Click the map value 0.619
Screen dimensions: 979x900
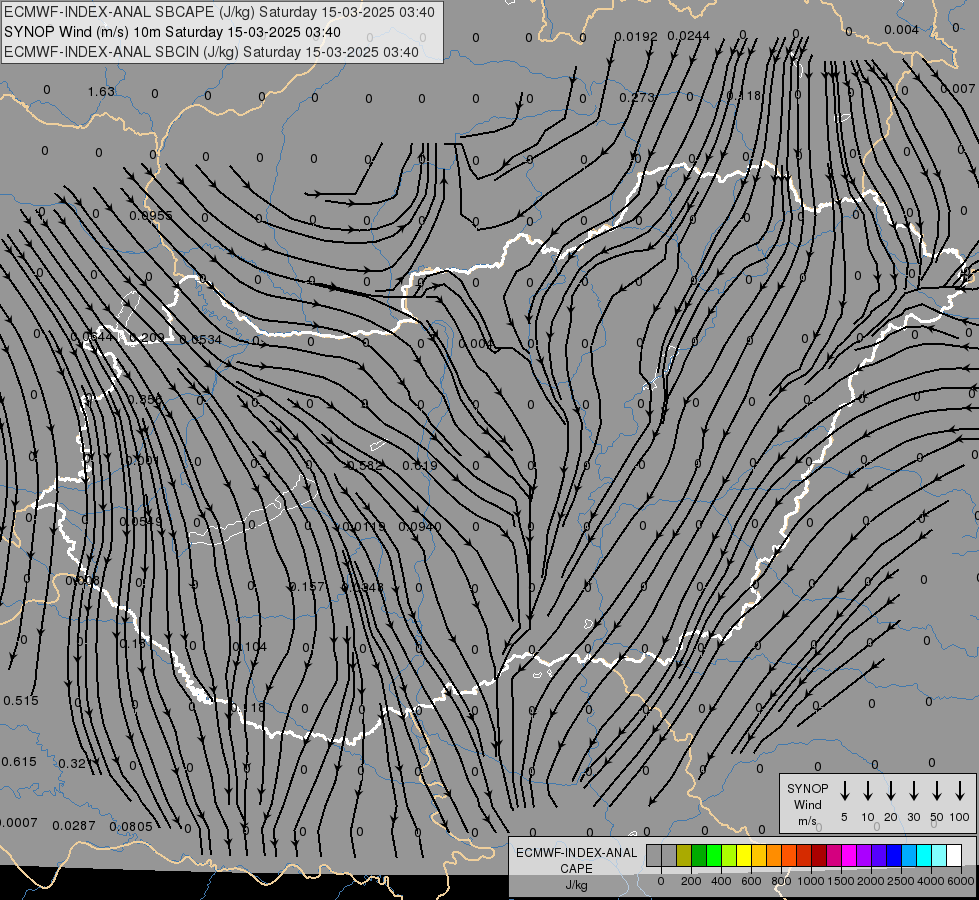(420, 465)
